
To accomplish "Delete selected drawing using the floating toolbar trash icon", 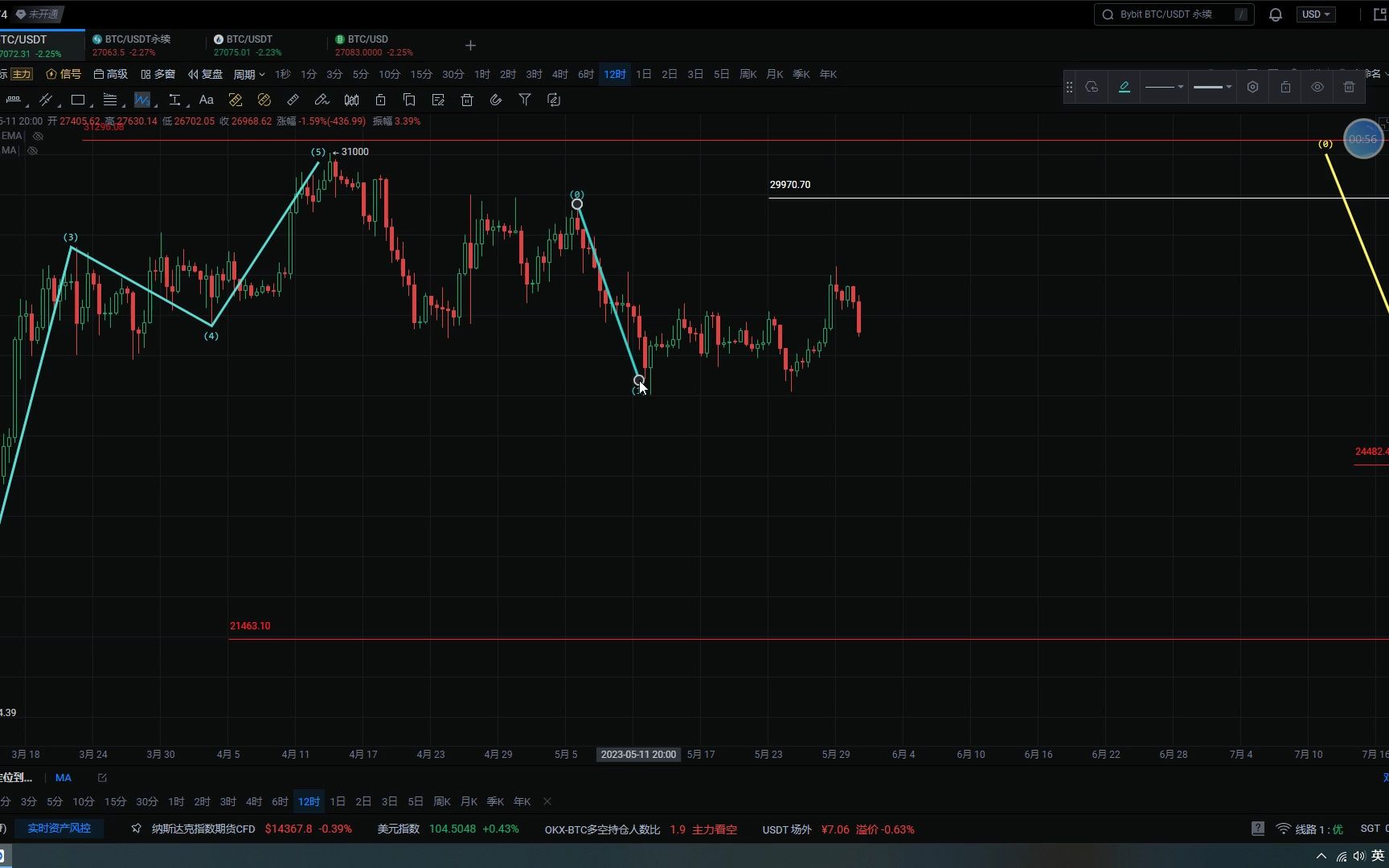I will (x=1349, y=87).
